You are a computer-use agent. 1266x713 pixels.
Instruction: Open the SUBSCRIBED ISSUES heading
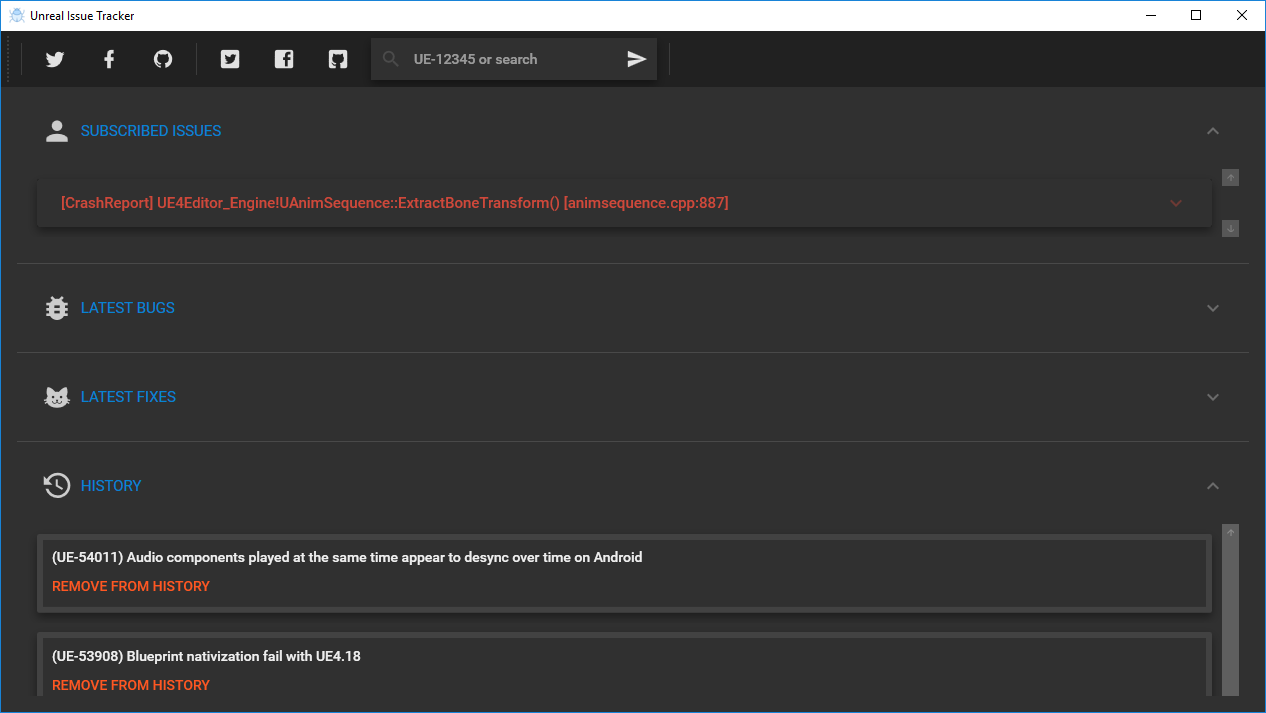click(151, 131)
